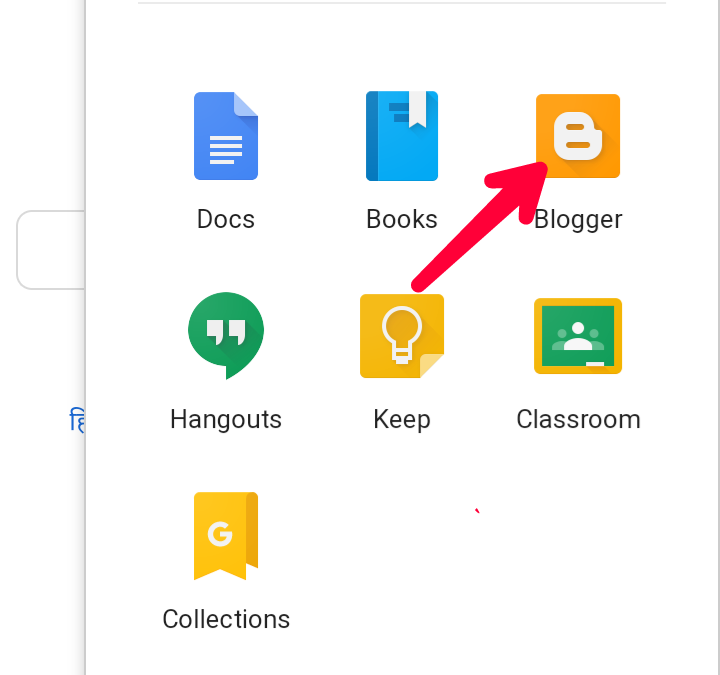This screenshot has width=720, height=675.
Task: Open the Hangouts app icon
Action: point(225,336)
